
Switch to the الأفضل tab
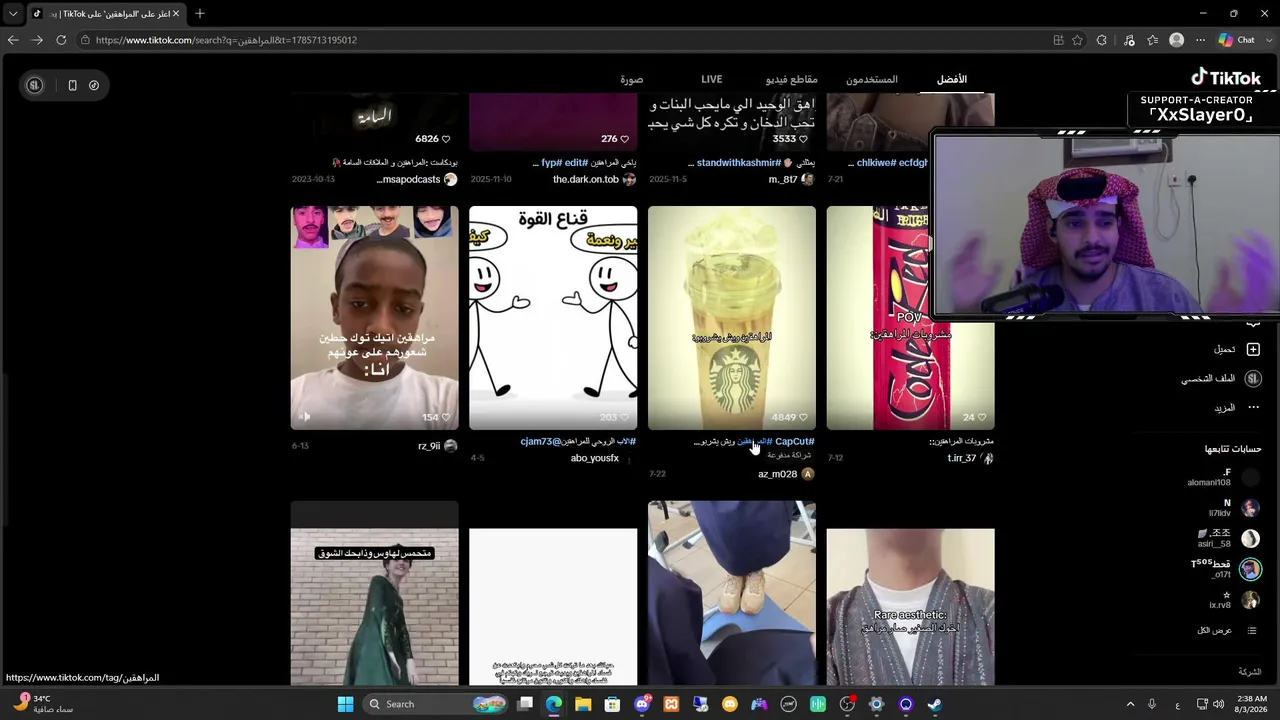952,79
